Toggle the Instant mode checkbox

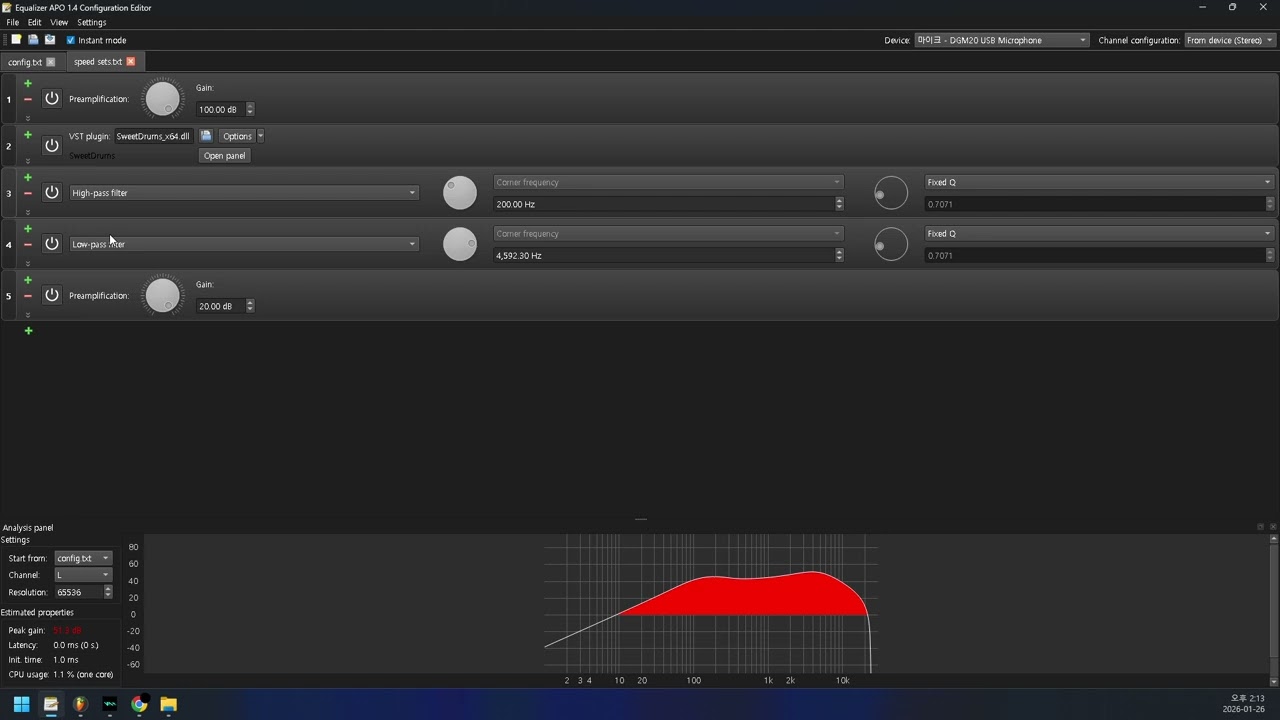click(71, 40)
